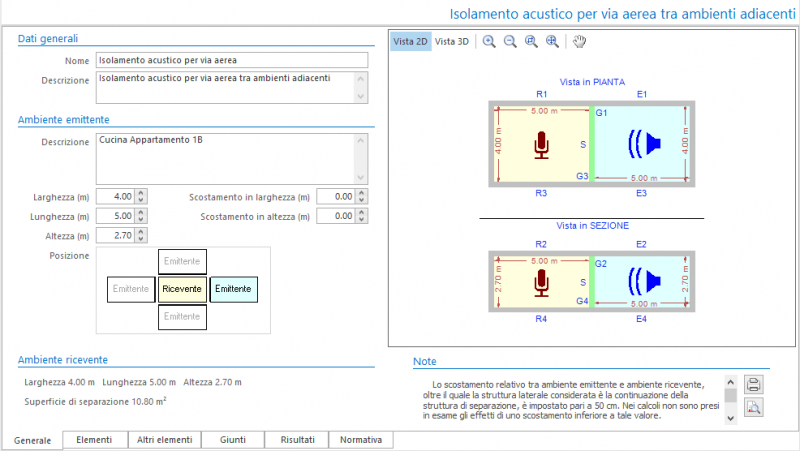Increase Larghezza value with up arrow
This screenshot has height=451, width=800.
[x=141, y=193]
